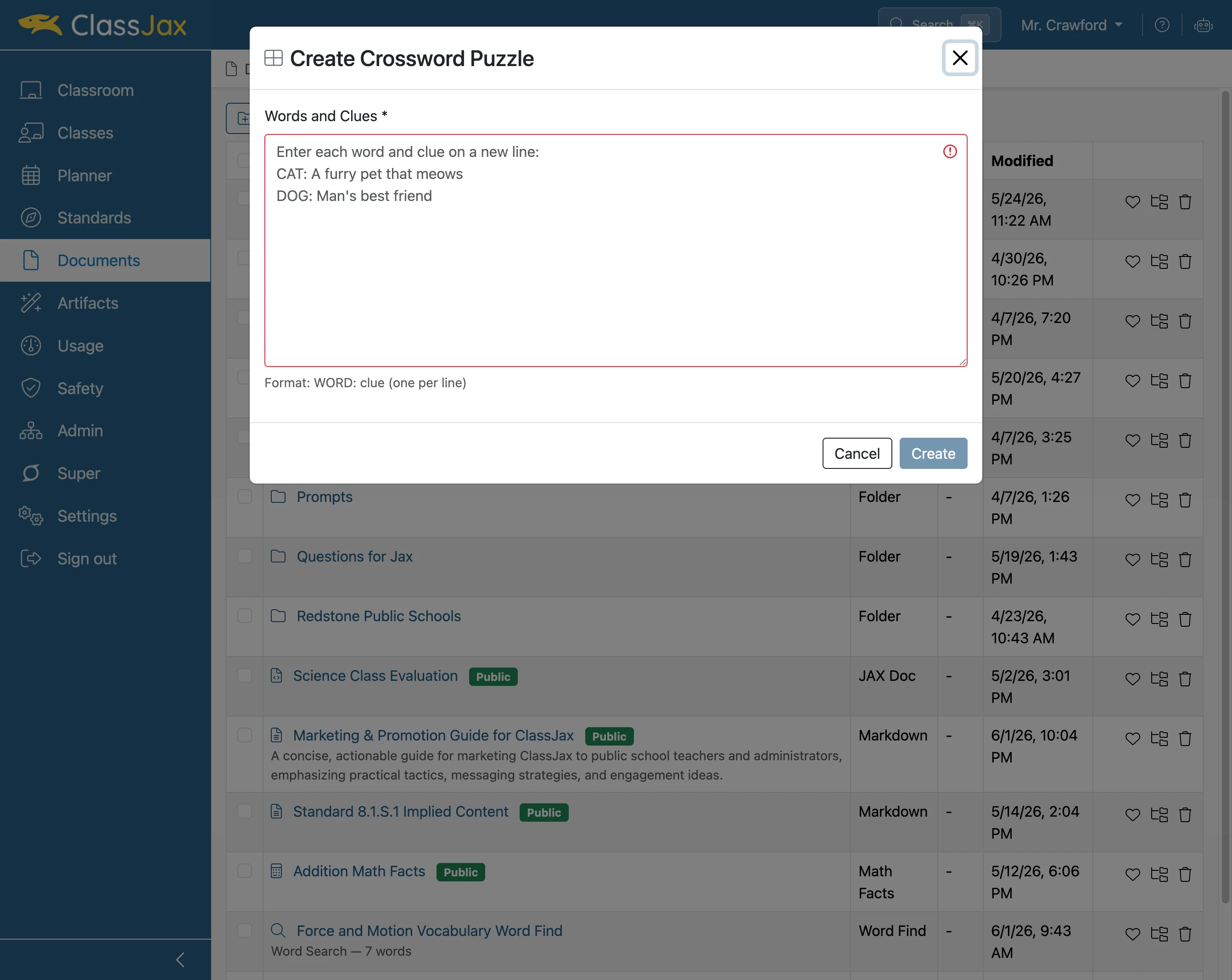Viewport: 1232px width, 980px height.
Task: Favorite Science Class Evaluation heart icon
Action: (1132, 679)
